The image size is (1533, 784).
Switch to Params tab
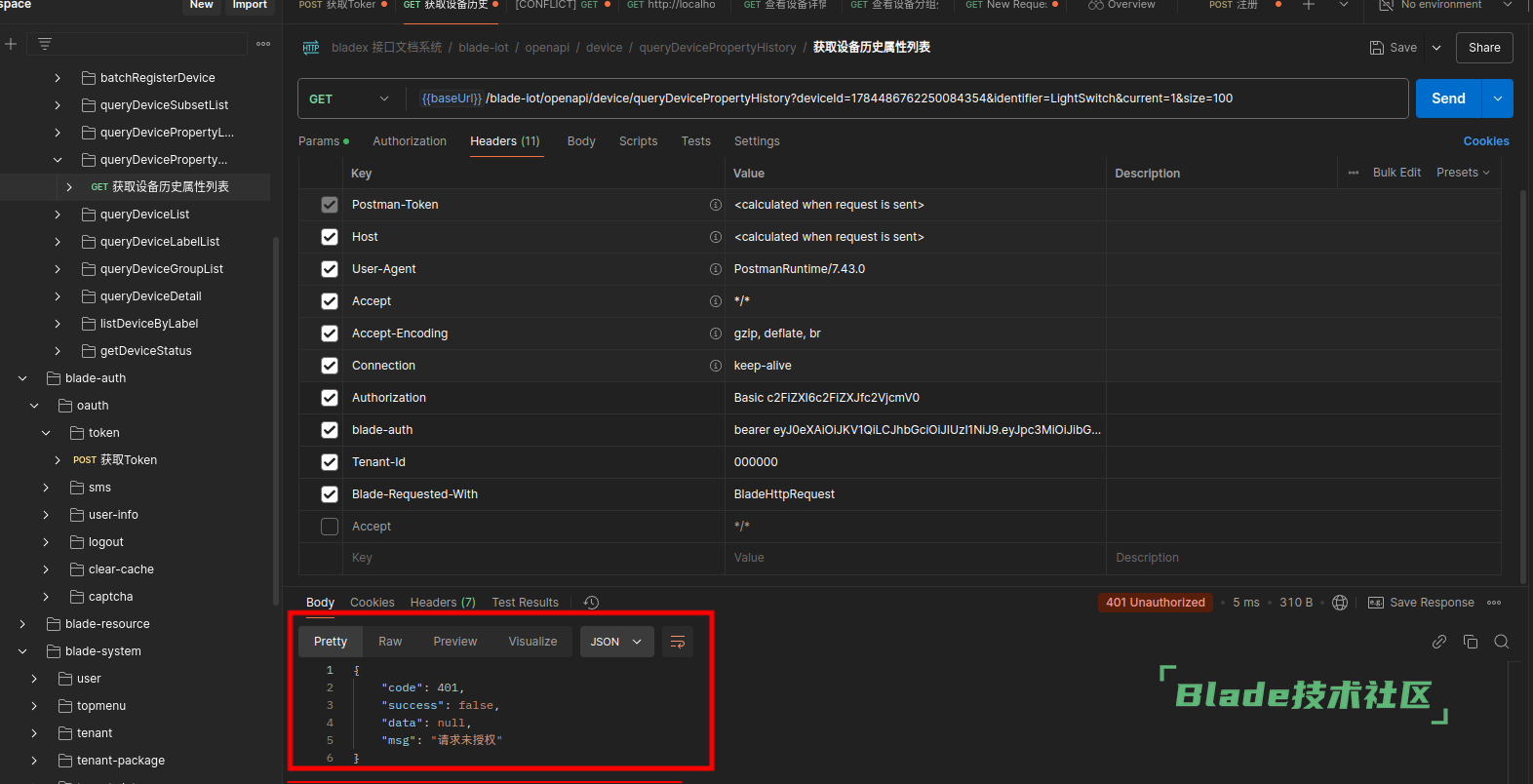point(323,141)
